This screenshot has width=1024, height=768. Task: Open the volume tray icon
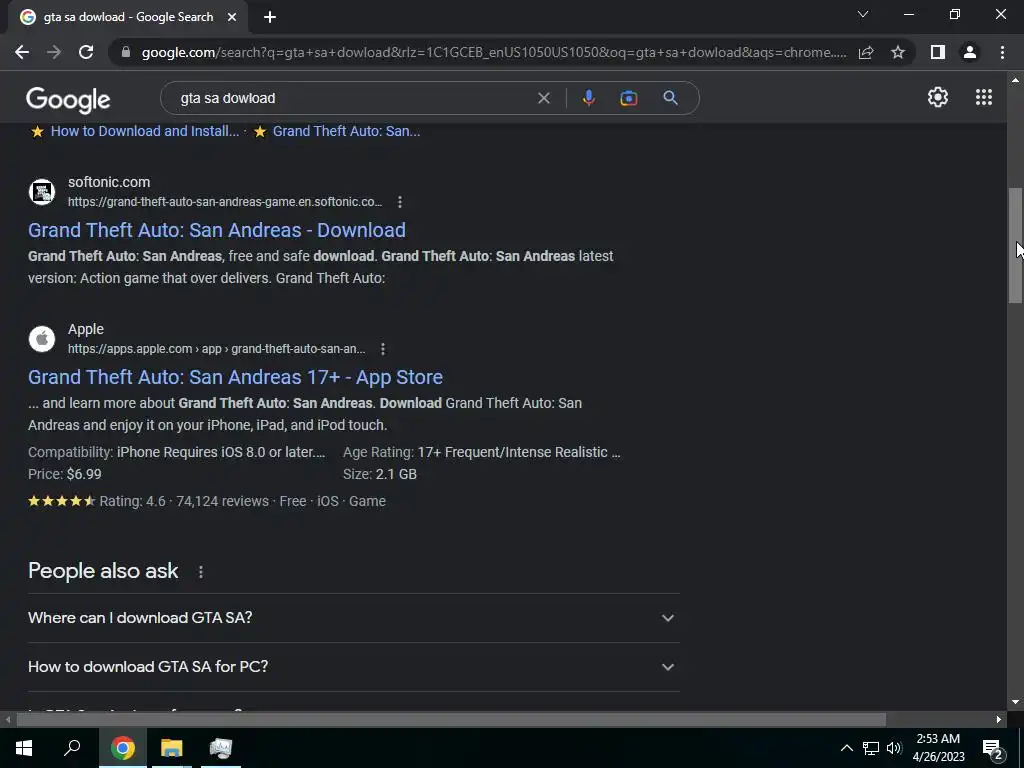(x=894, y=748)
